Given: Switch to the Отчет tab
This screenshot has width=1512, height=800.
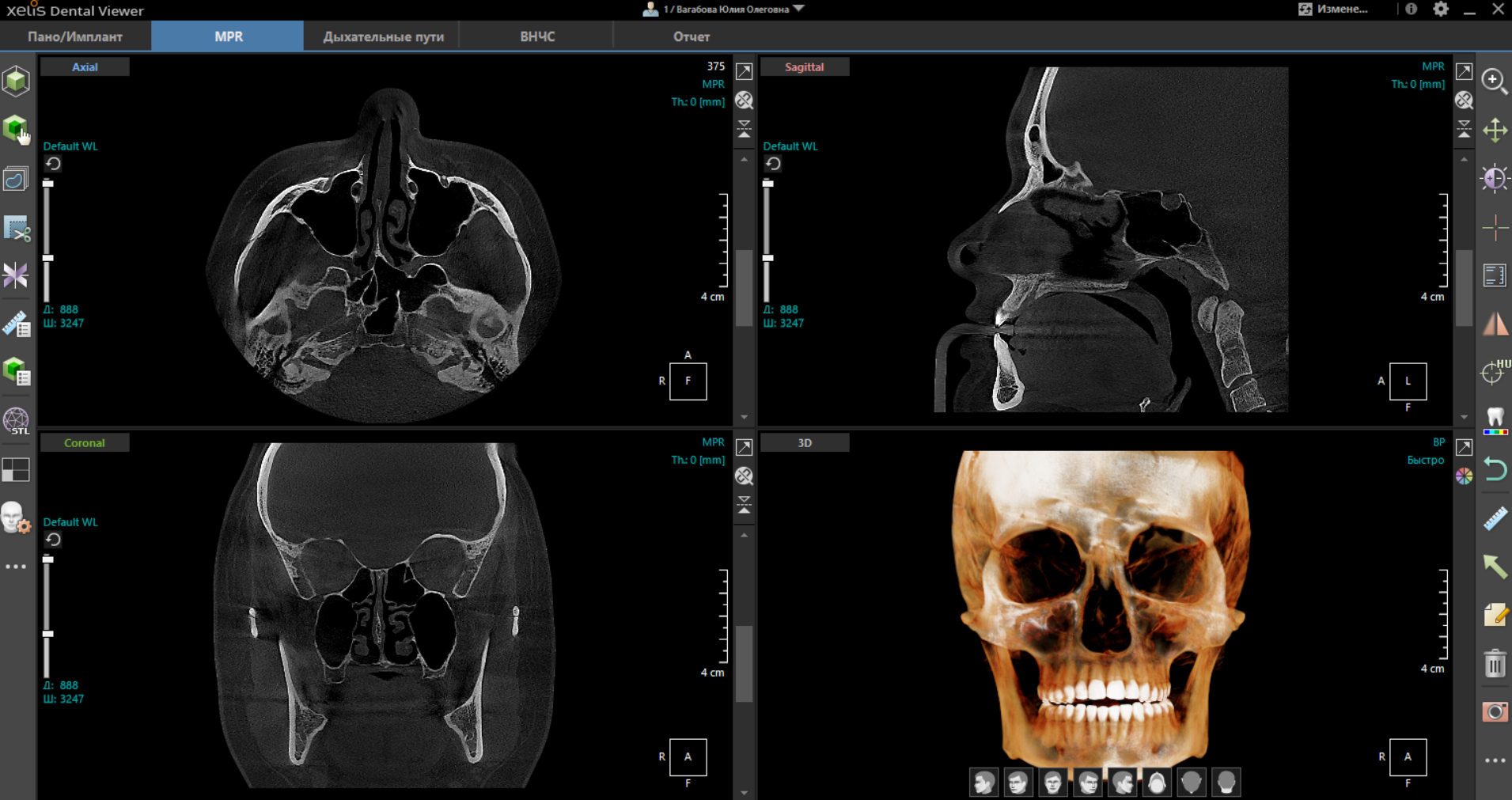Looking at the screenshot, I should click(x=691, y=36).
